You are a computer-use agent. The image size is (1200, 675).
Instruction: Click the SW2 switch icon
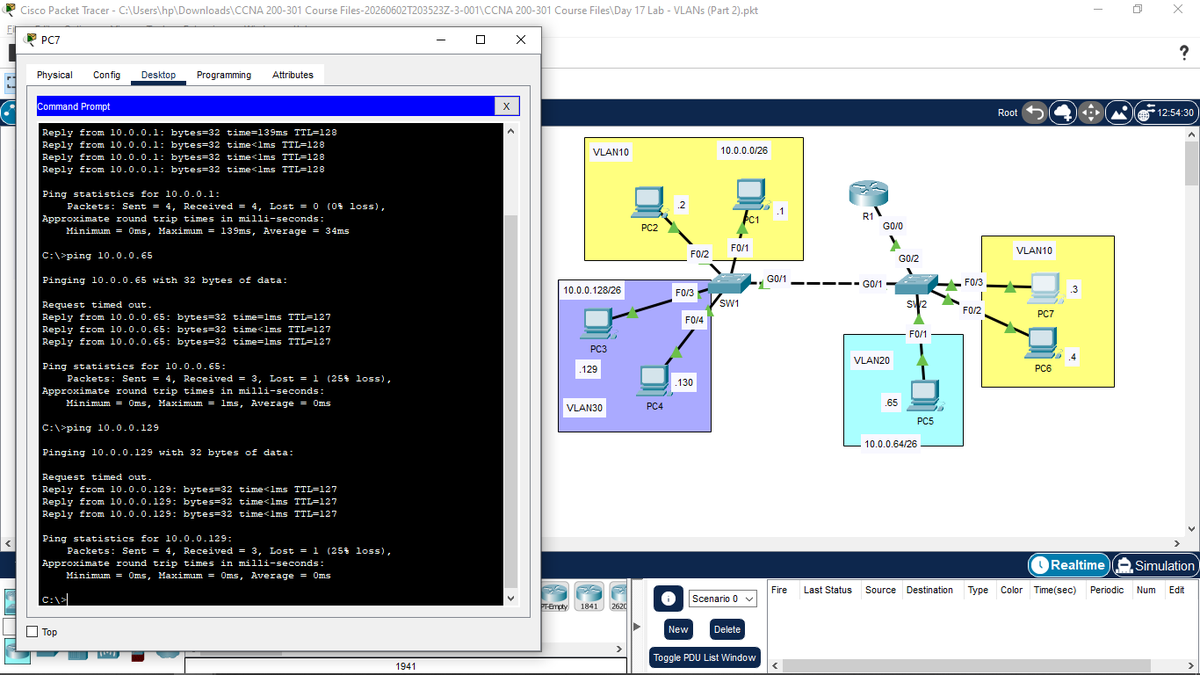(917, 285)
